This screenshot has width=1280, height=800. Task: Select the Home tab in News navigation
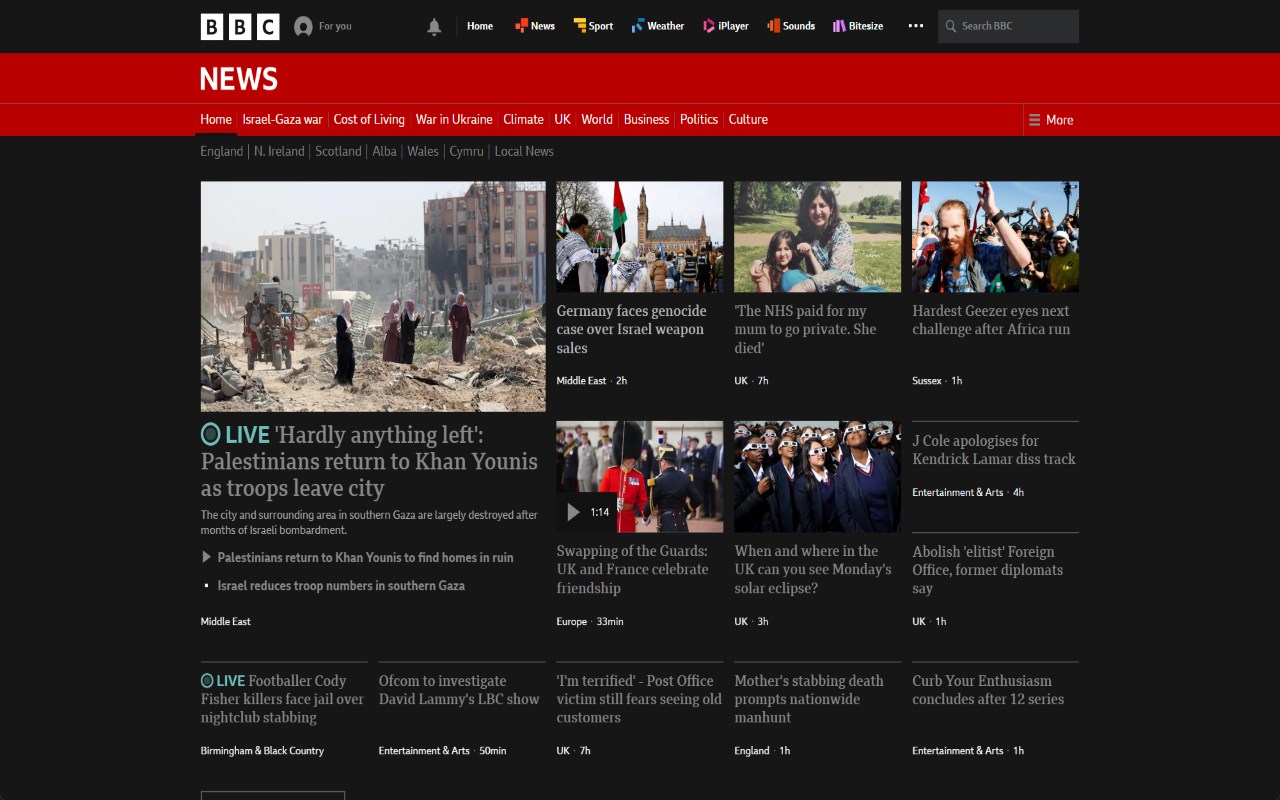216,119
